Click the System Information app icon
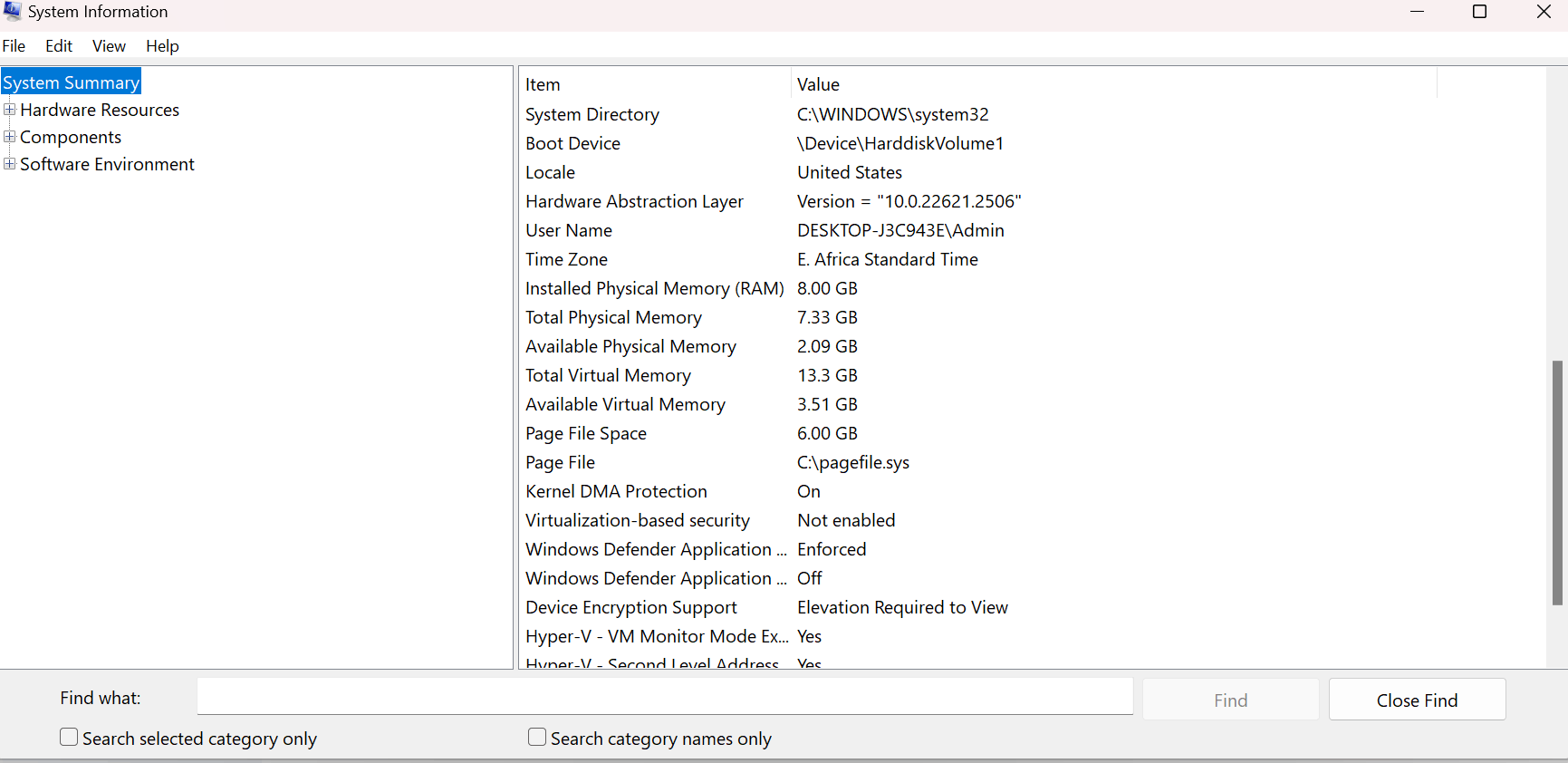This screenshot has height=763, width=1568. point(12,11)
